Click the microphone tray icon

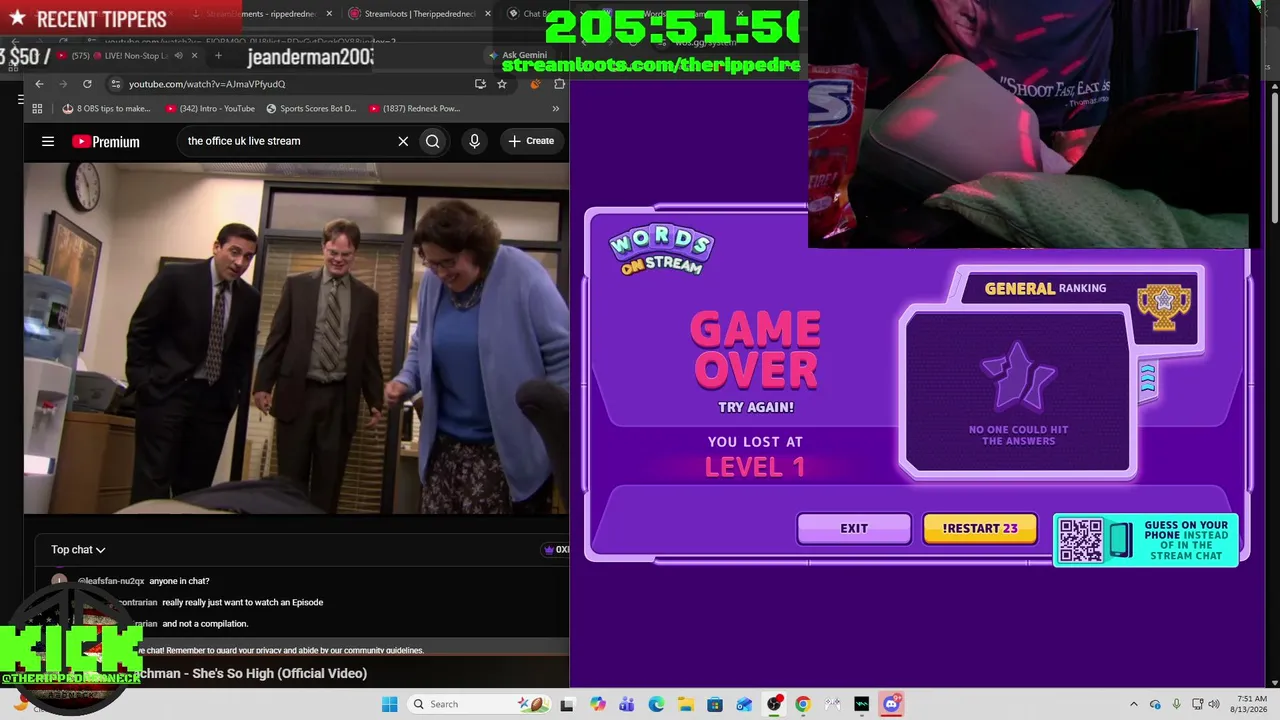1176,704
